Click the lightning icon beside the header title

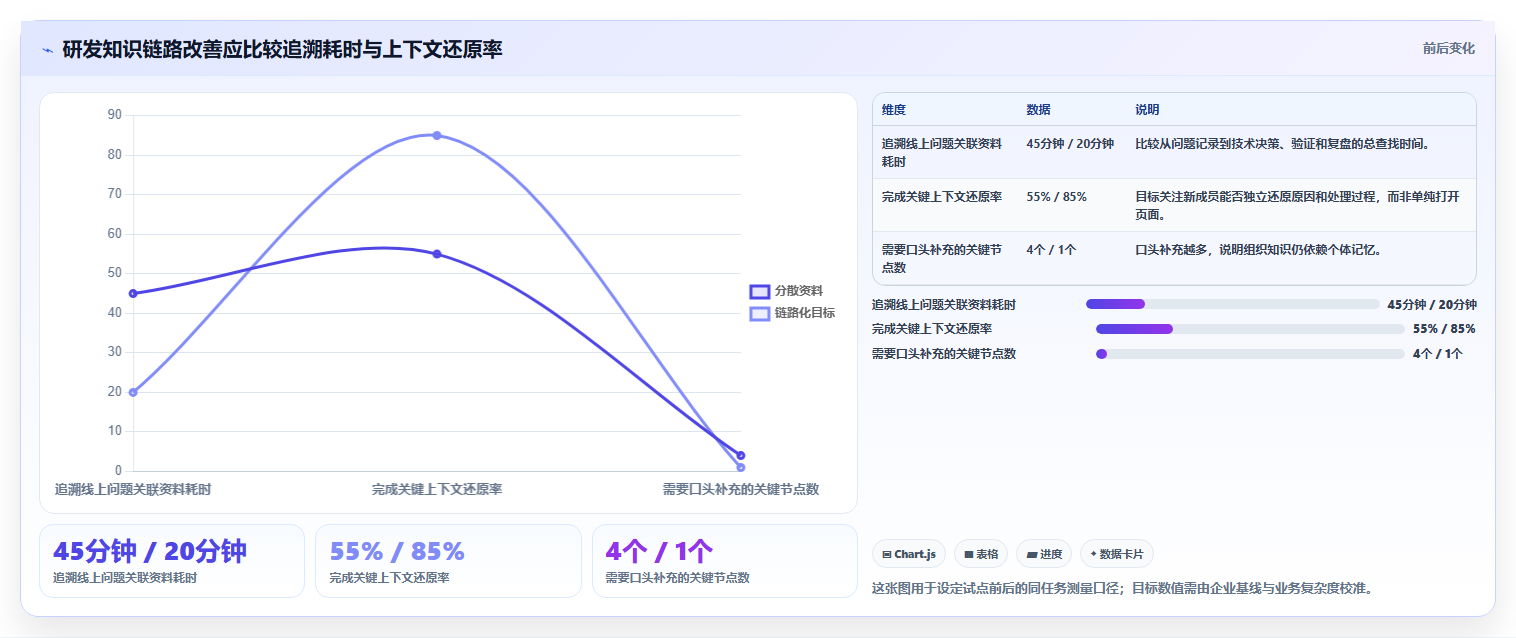tap(47, 49)
